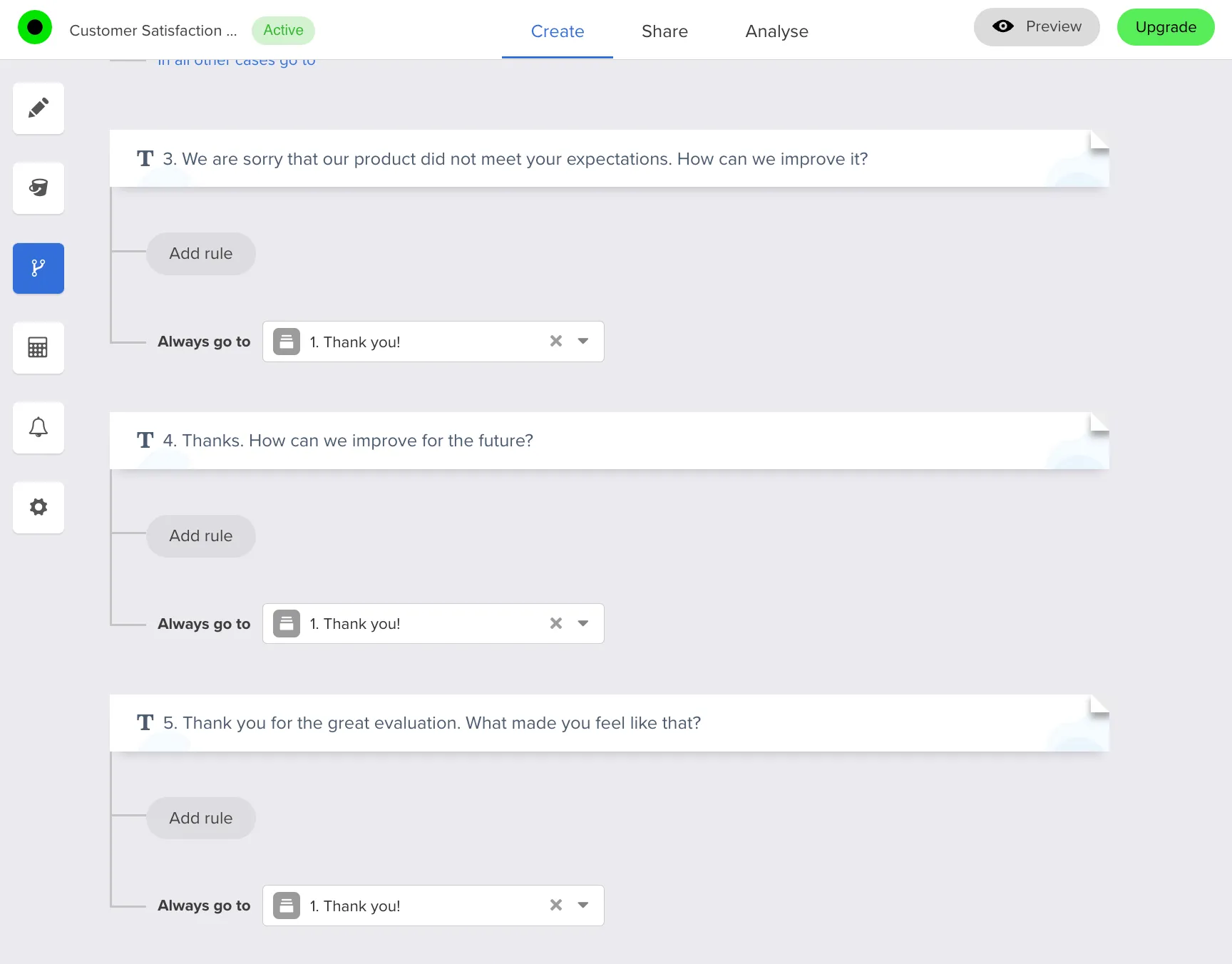This screenshot has width=1232, height=964.
Task: Clear question 3's Thank you destination
Action: pos(556,342)
